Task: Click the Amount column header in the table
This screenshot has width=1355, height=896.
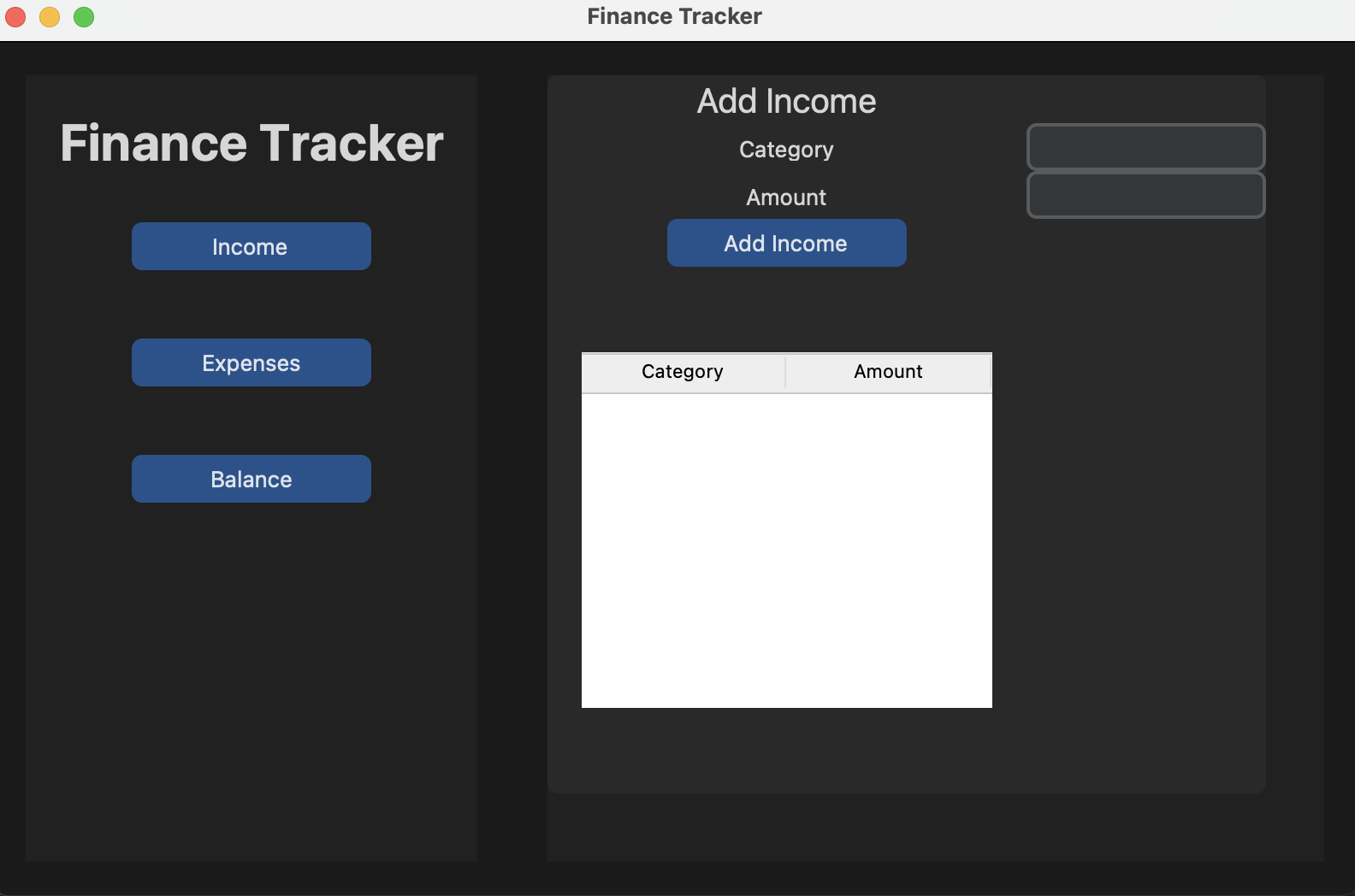Action: pyautogui.click(x=888, y=372)
